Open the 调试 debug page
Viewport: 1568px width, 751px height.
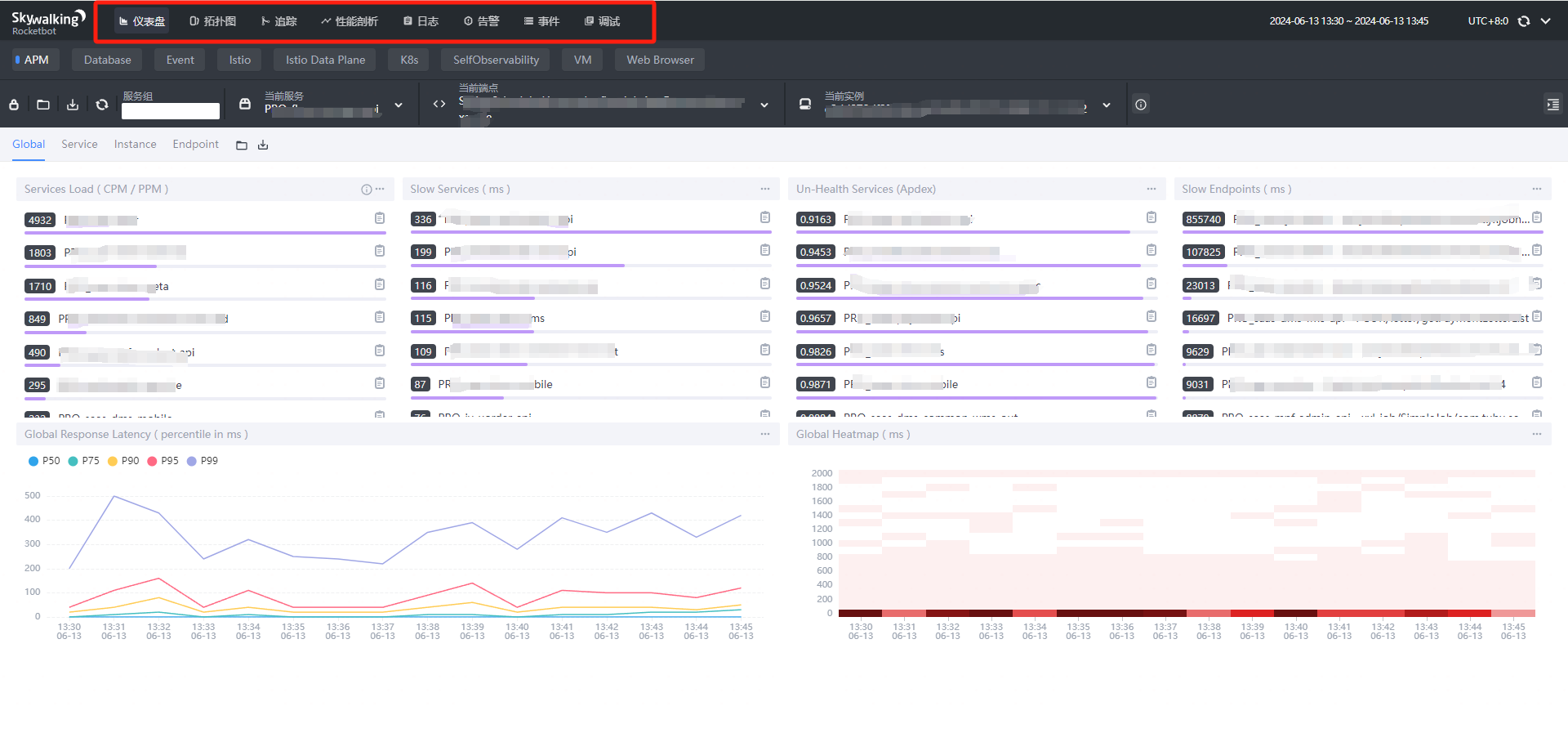click(603, 21)
